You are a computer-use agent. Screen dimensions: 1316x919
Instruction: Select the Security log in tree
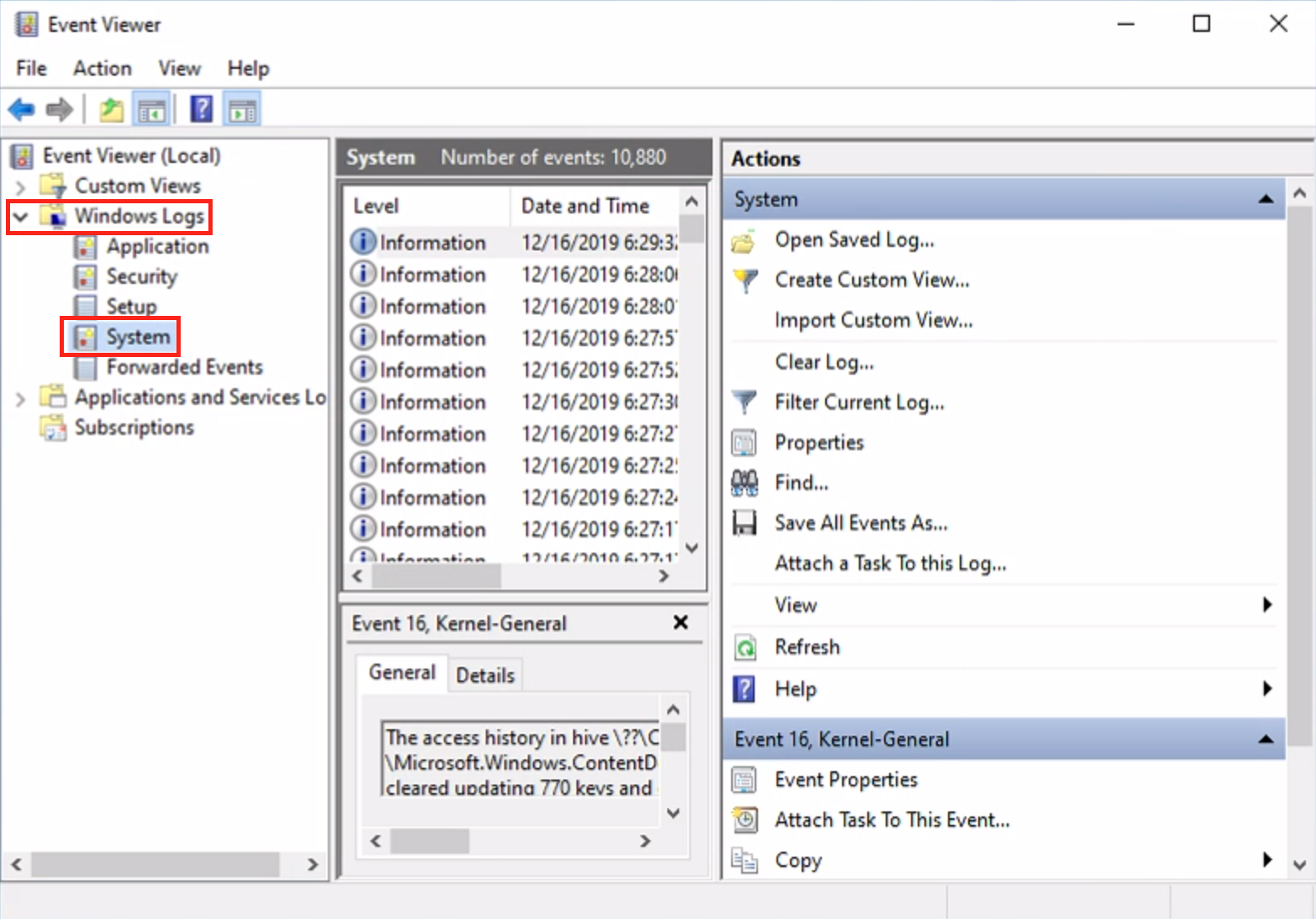(141, 276)
